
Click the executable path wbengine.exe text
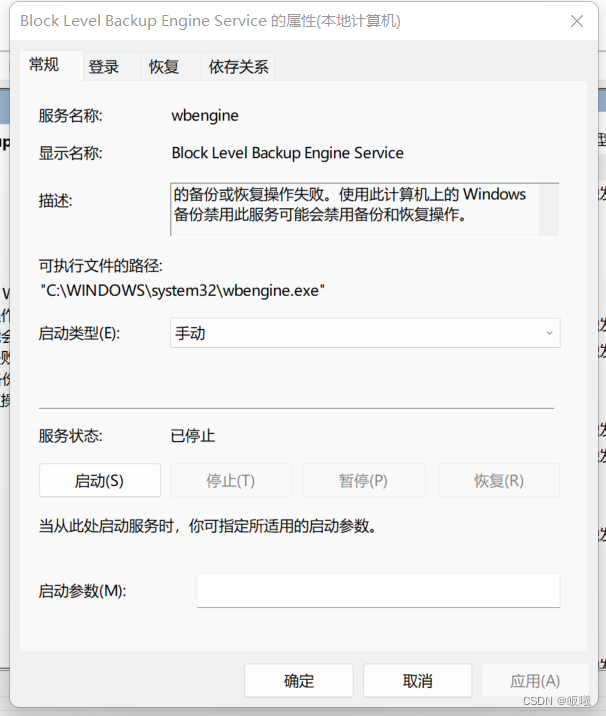point(183,290)
